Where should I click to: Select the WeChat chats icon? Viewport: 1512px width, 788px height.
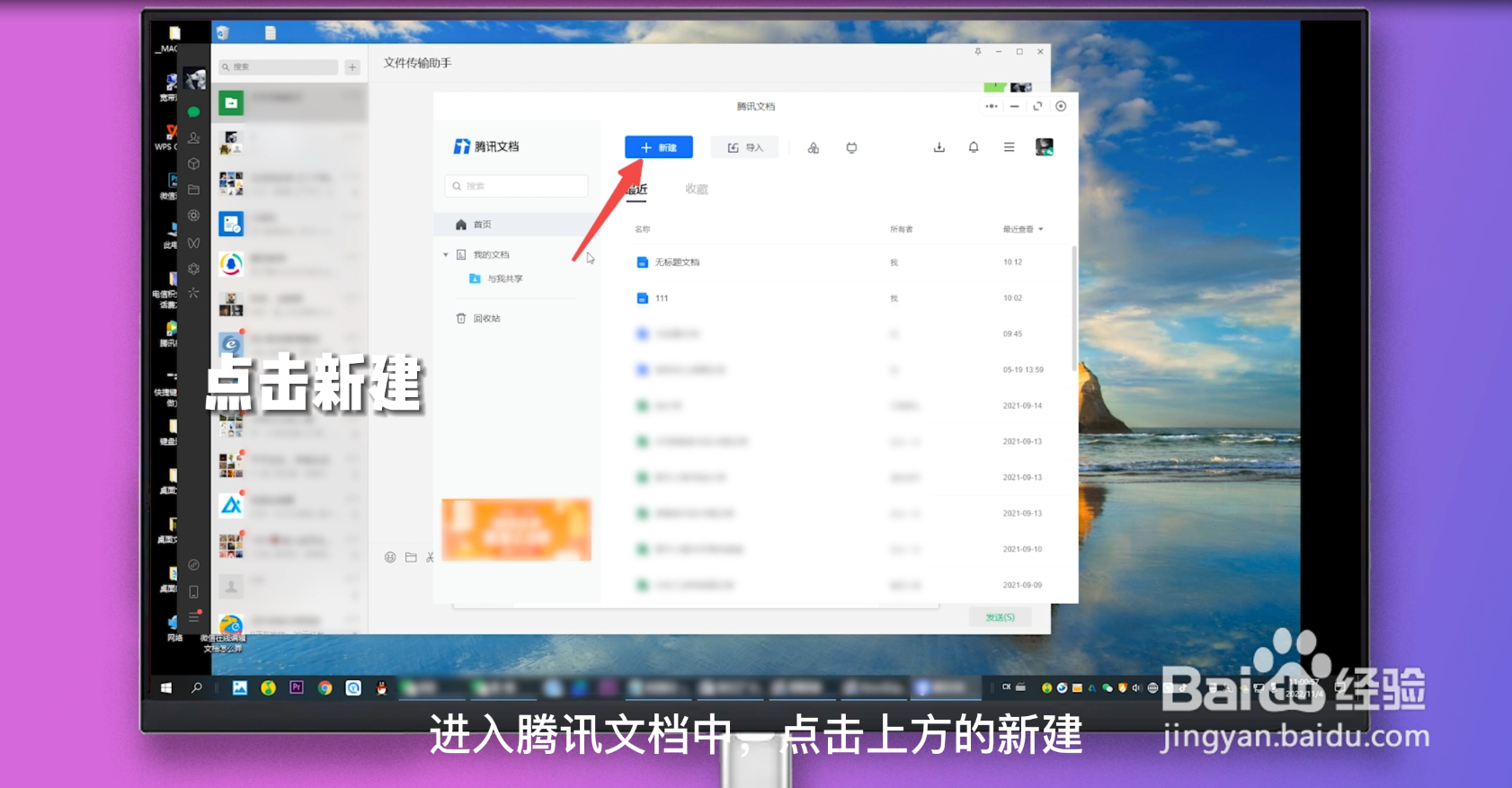click(193, 112)
